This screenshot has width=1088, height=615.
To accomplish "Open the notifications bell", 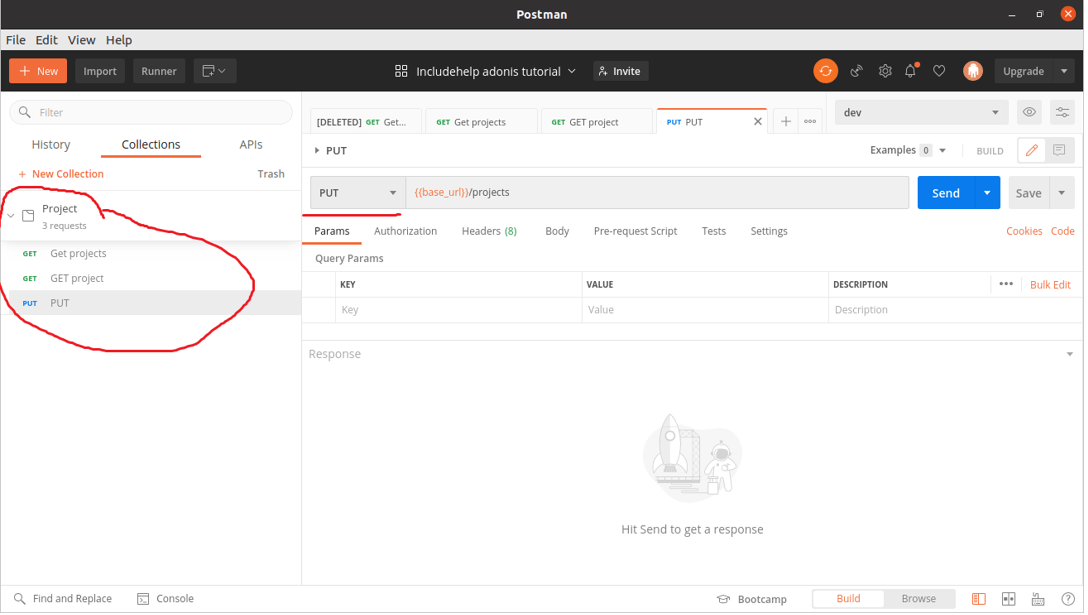I will point(911,71).
